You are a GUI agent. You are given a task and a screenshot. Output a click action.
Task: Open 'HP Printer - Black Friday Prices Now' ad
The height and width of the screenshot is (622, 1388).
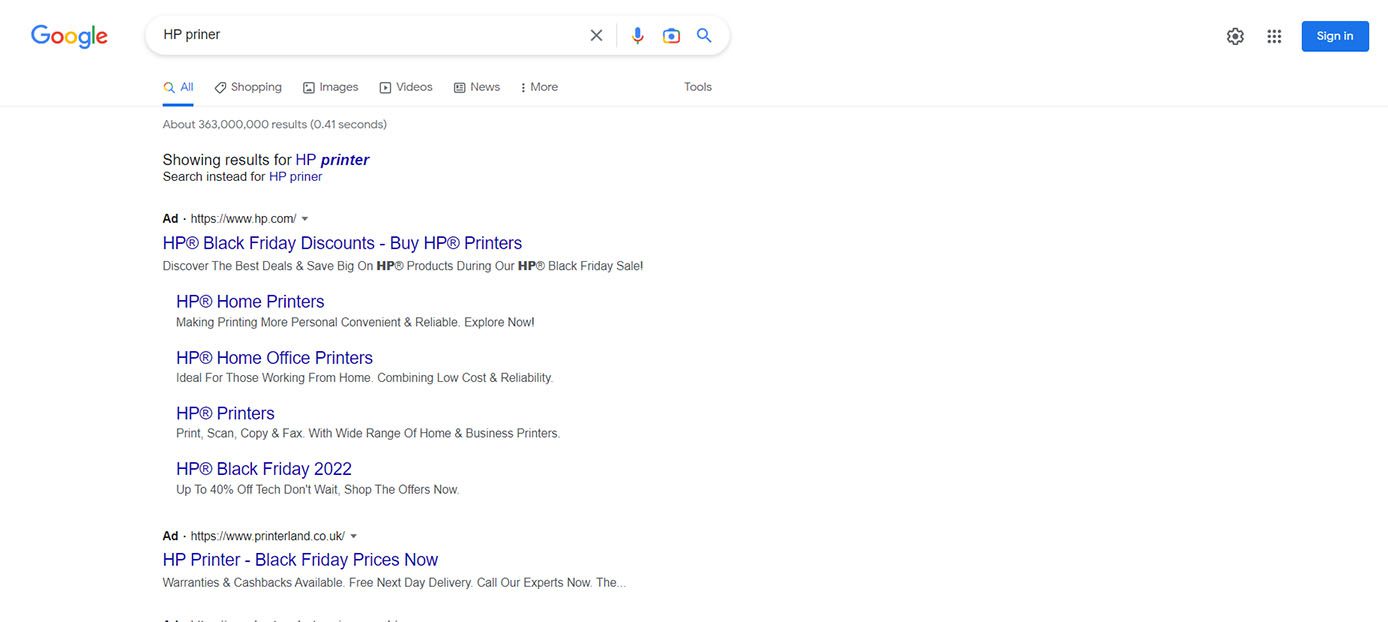point(300,560)
